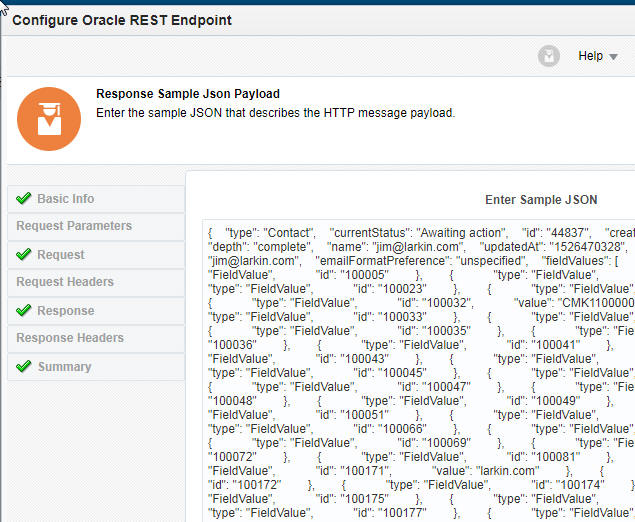
Task: Click the green checkmark next to Request
Action: tap(23, 254)
